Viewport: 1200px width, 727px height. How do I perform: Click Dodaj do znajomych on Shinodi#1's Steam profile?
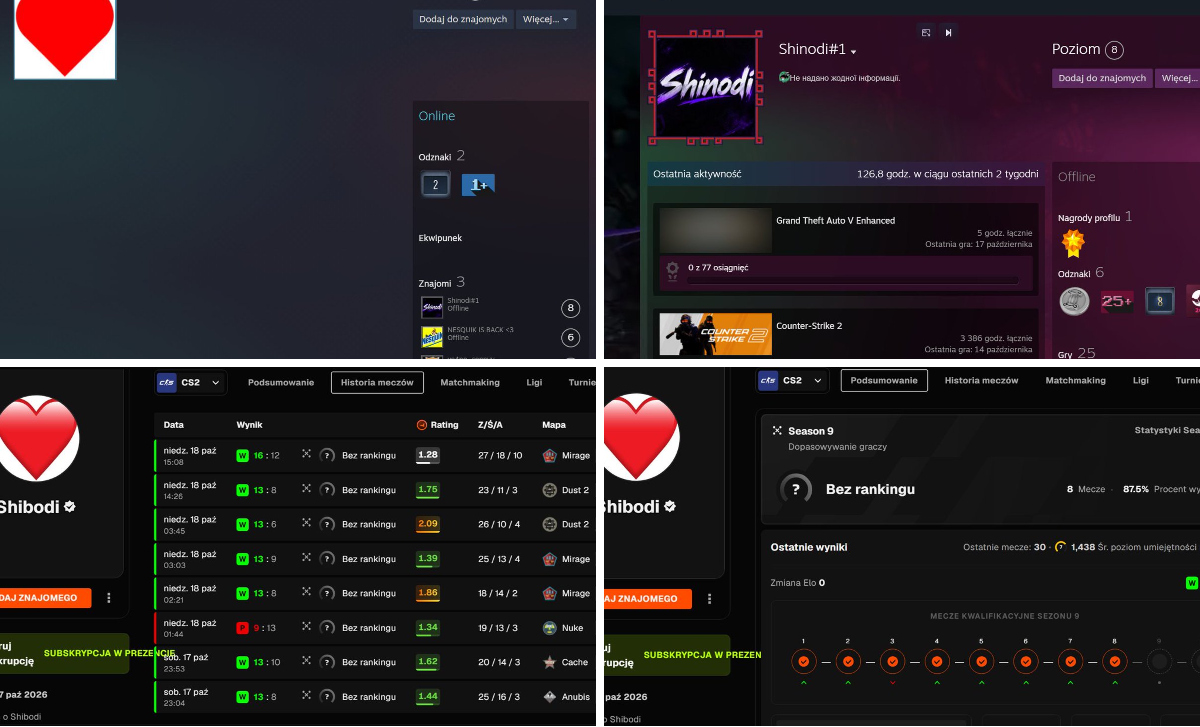(x=1102, y=78)
